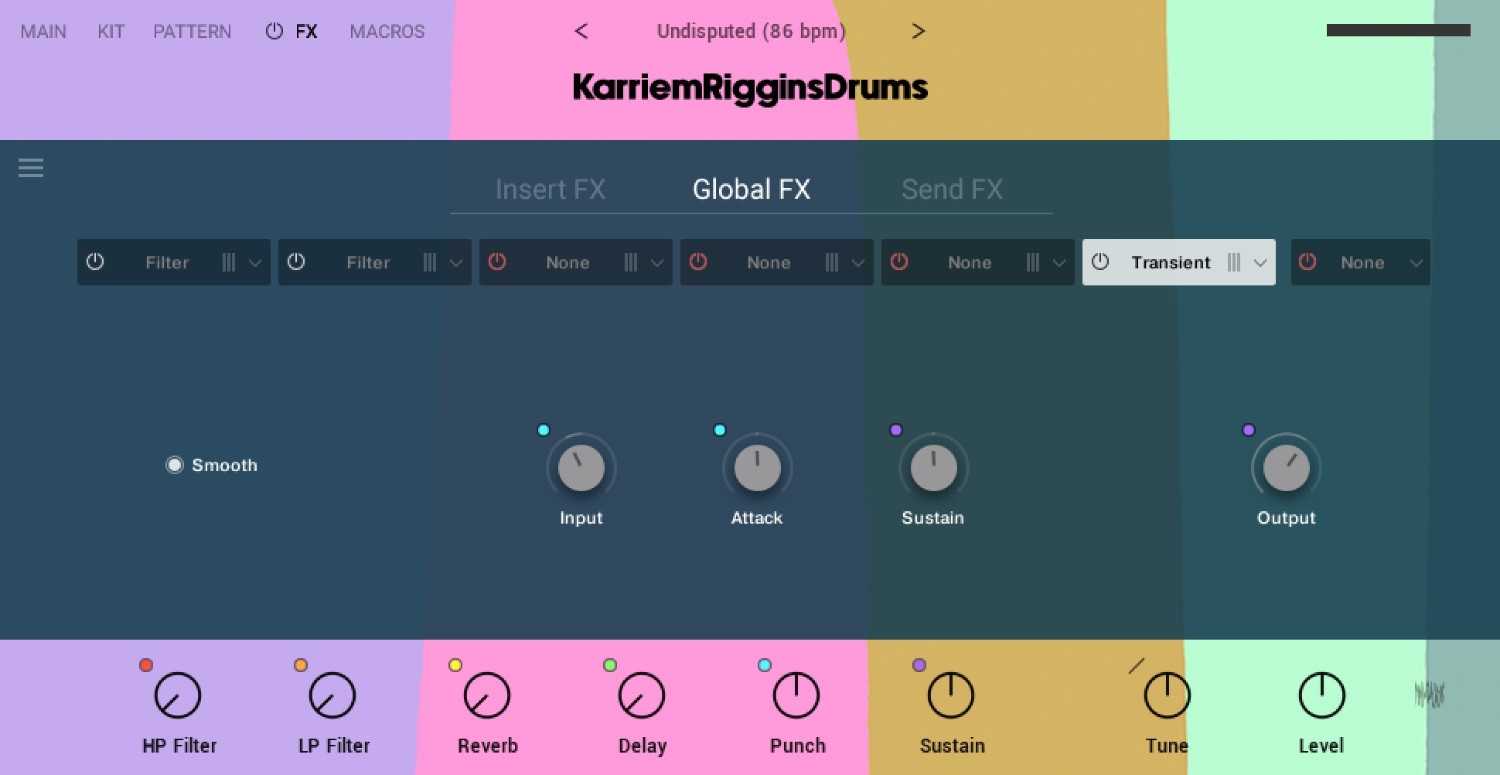Open the effect dropdown on the last None slot

(x=1417, y=262)
